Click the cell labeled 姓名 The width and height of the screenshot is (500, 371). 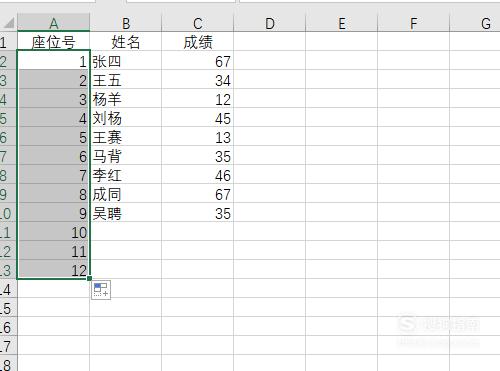pos(126,41)
